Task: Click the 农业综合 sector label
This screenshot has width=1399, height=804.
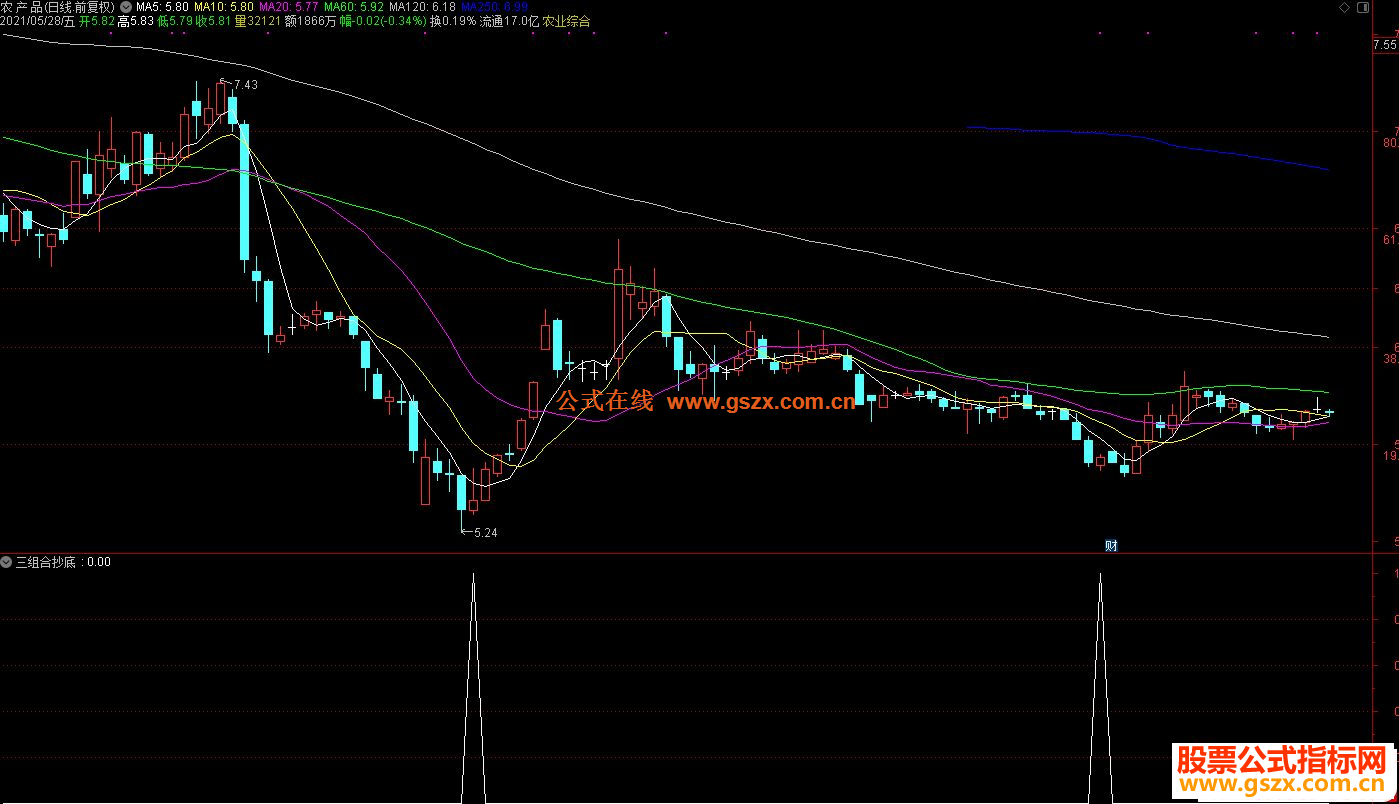Action: [x=566, y=20]
